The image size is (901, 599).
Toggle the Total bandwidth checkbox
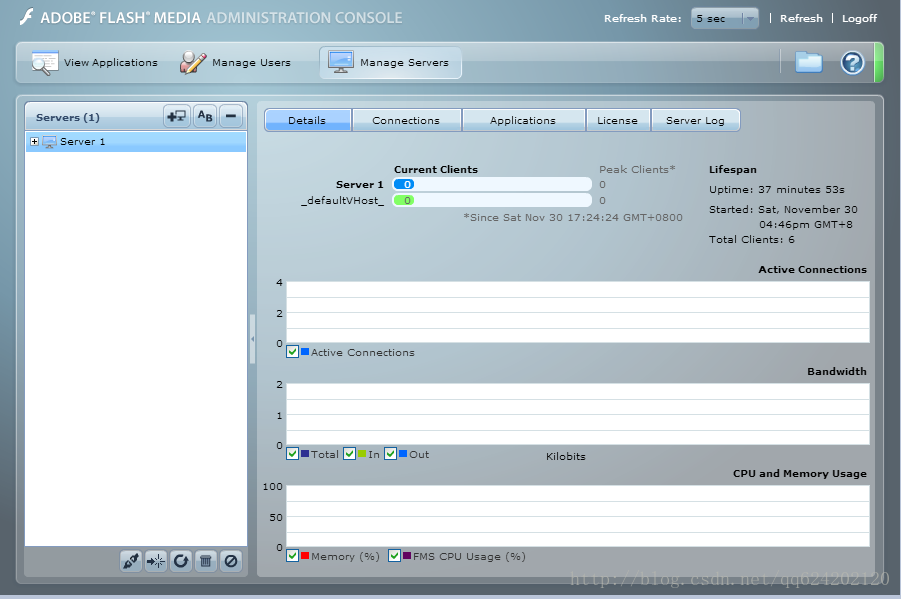[292, 454]
